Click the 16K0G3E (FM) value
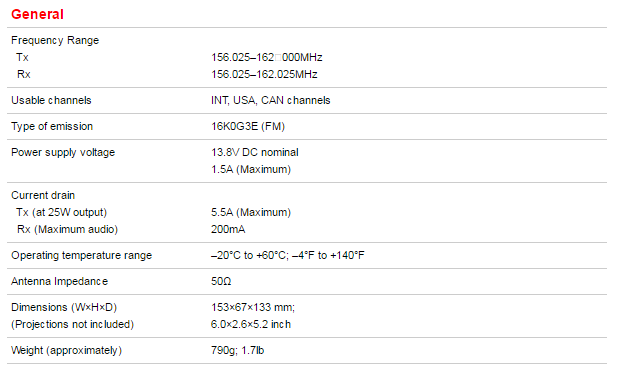The image size is (628, 385). pyautogui.click(x=248, y=126)
